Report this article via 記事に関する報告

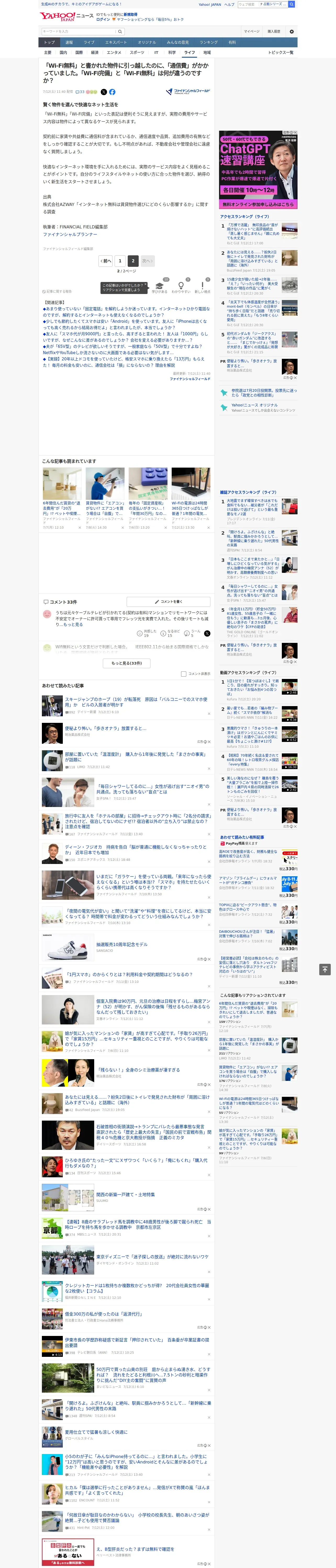57,292
